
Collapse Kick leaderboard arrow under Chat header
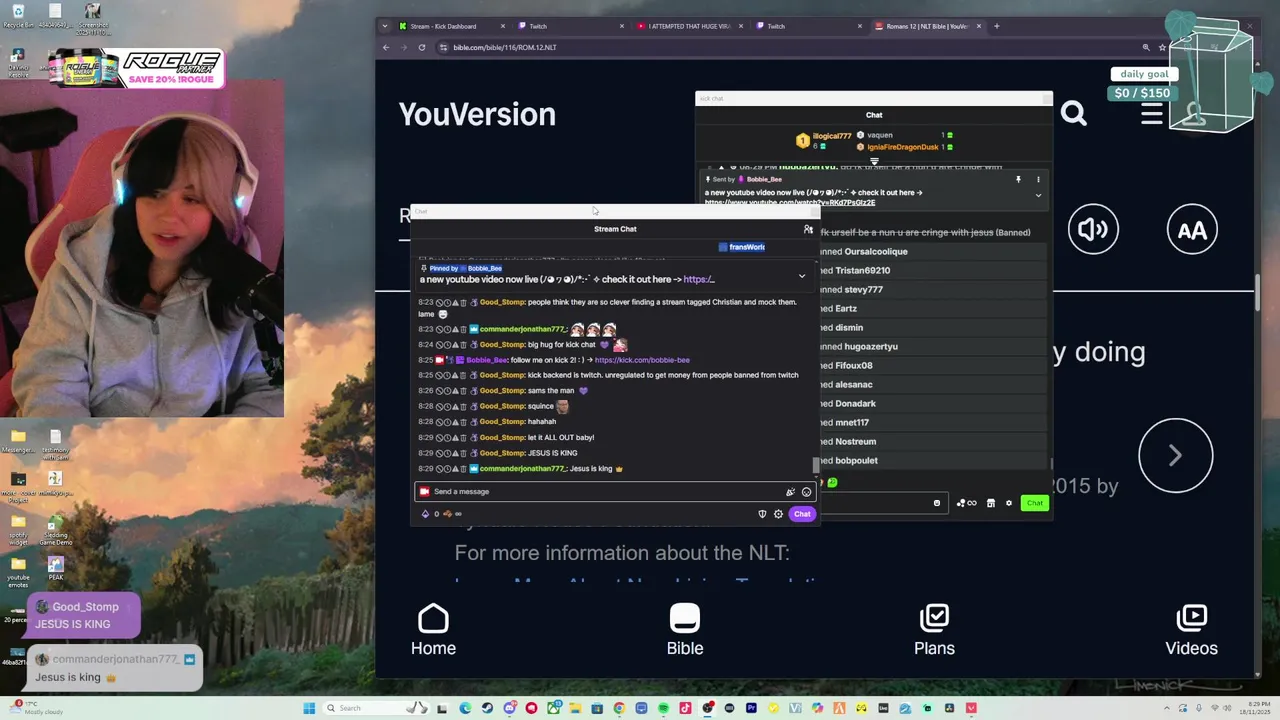(x=874, y=161)
